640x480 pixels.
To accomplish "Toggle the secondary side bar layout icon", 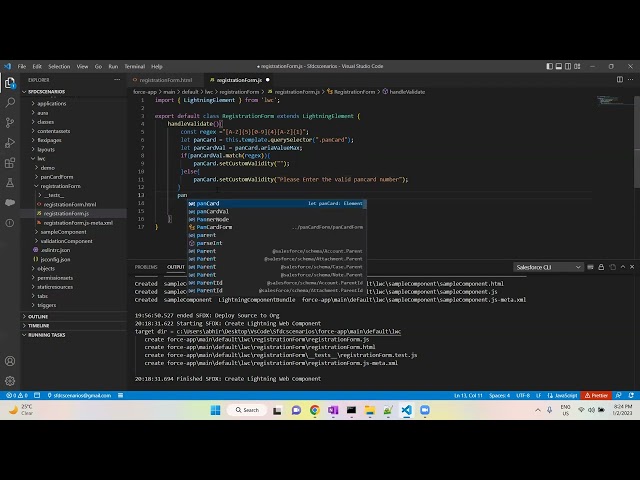I will coord(568,66).
